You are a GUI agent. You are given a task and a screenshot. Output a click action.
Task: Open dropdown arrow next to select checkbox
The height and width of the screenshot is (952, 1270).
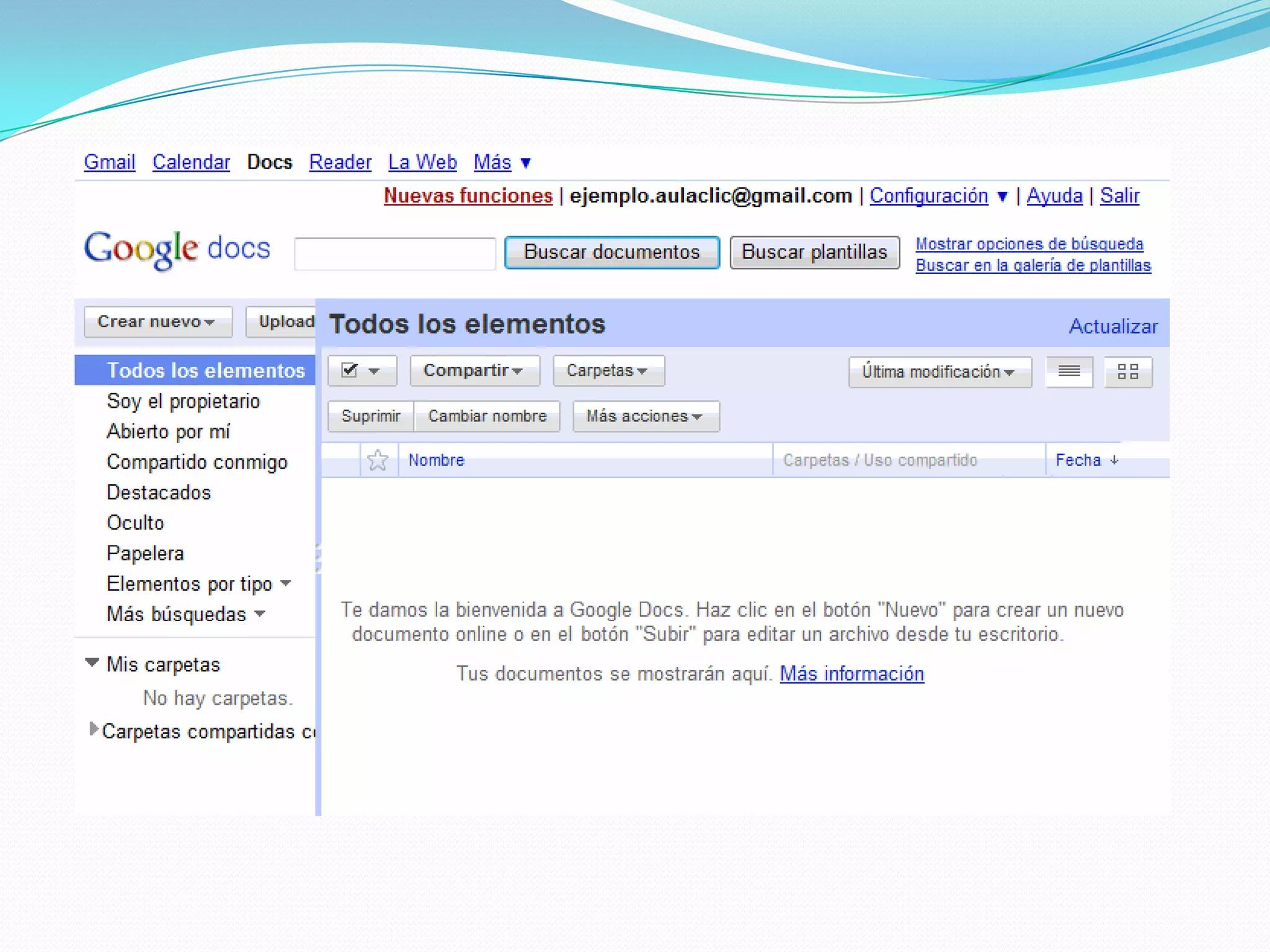point(374,371)
